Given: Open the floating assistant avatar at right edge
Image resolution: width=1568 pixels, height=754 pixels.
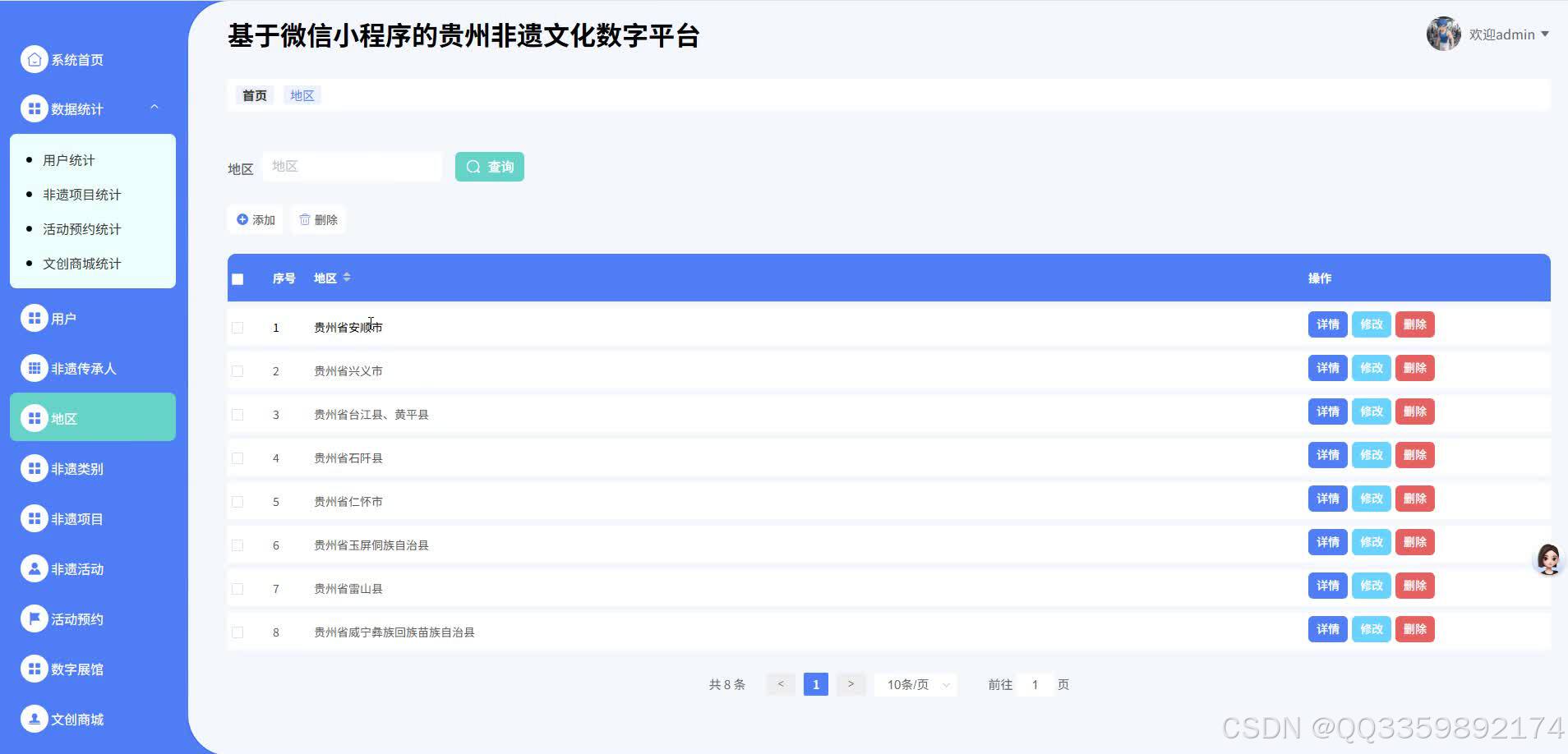Looking at the screenshot, I should click(1548, 559).
